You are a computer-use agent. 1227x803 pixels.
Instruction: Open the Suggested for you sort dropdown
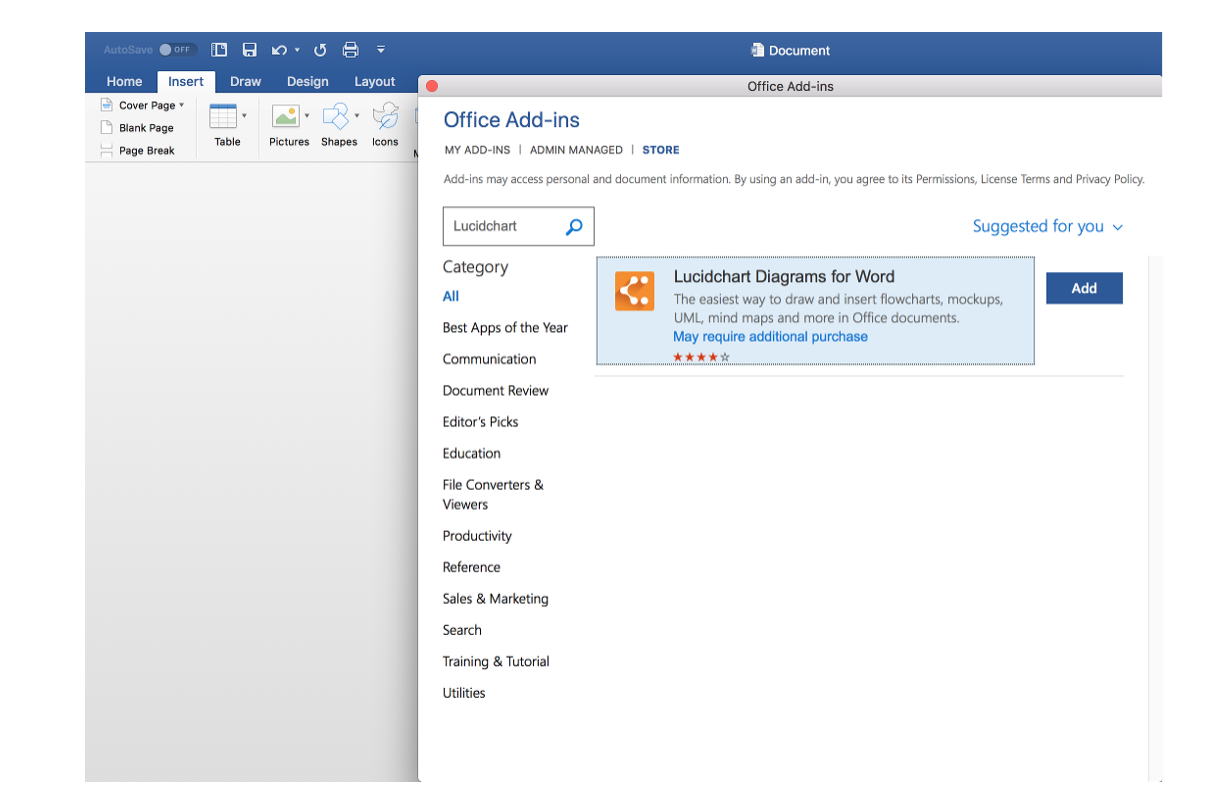click(1048, 226)
